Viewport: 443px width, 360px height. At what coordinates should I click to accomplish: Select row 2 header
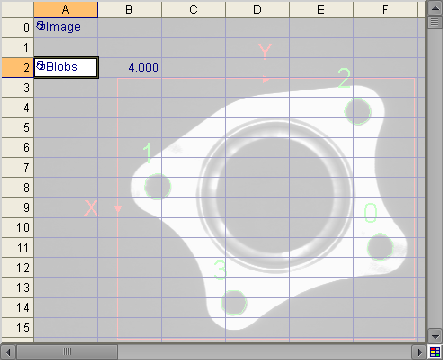18,68
